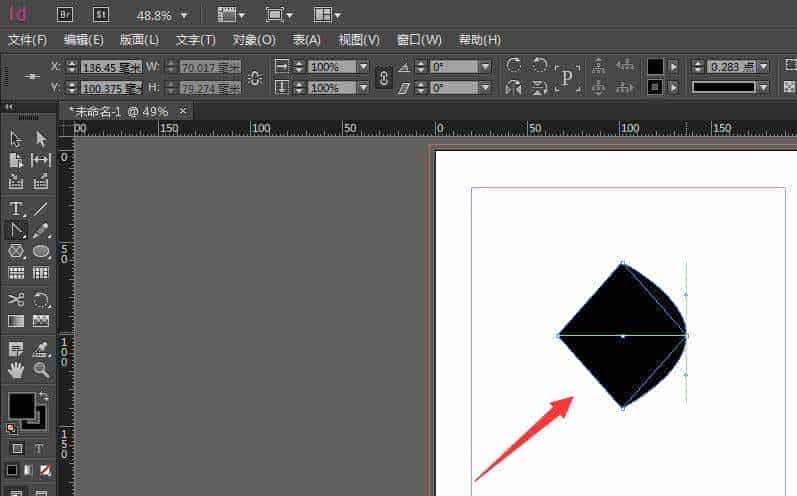Click rotate 90° clockwise icon
Screen dimensions: 797x496
[x=514, y=65]
